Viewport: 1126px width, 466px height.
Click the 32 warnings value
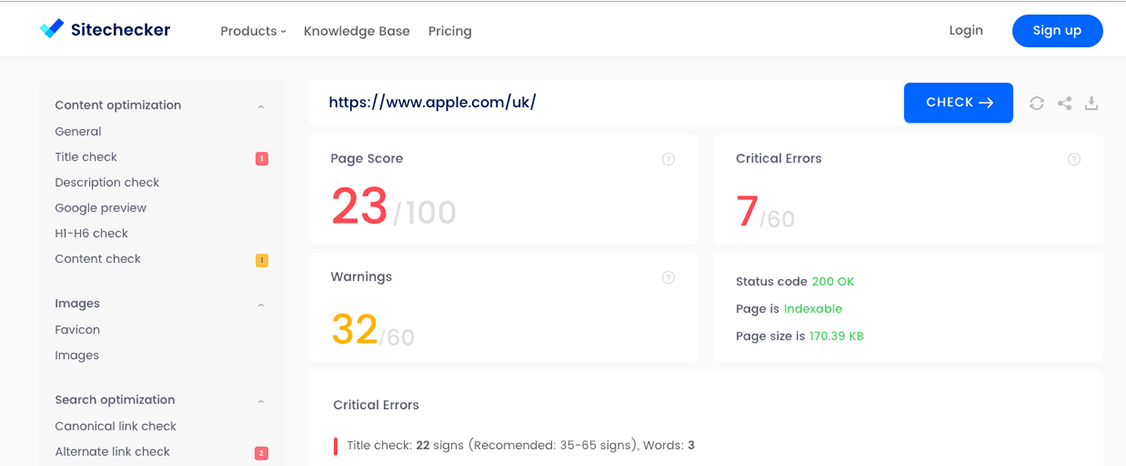click(355, 329)
